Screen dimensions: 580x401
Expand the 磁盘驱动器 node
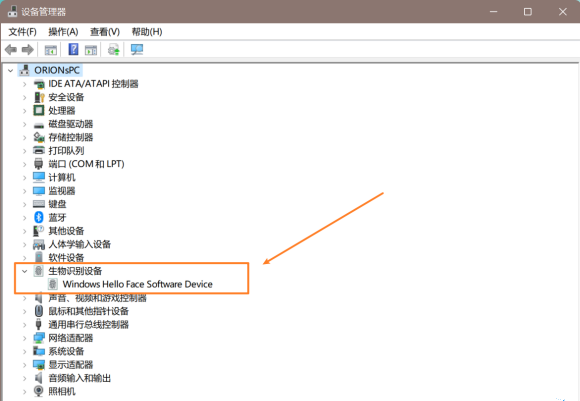(x=25, y=124)
